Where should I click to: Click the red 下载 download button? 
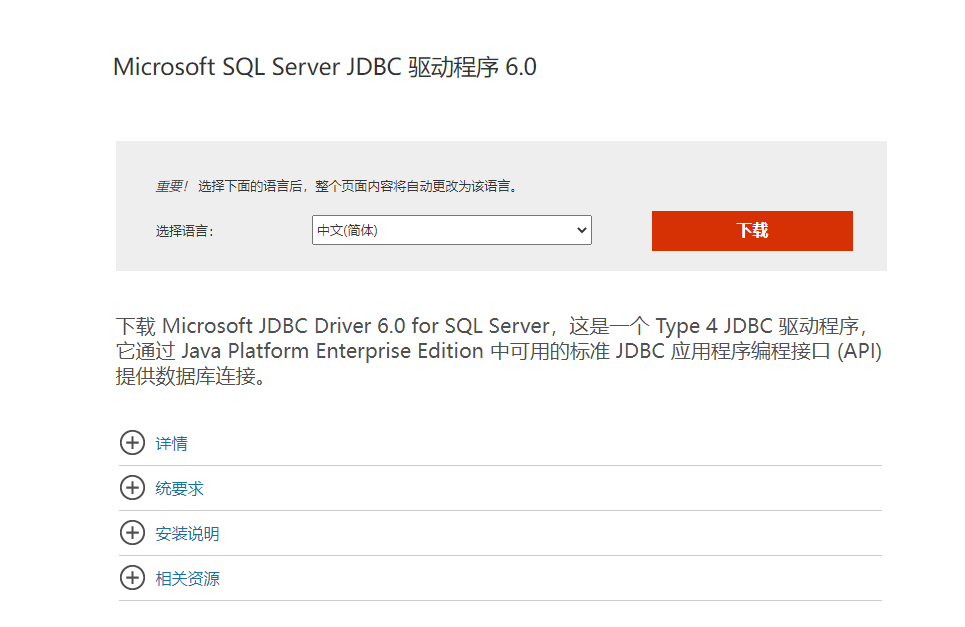click(752, 231)
